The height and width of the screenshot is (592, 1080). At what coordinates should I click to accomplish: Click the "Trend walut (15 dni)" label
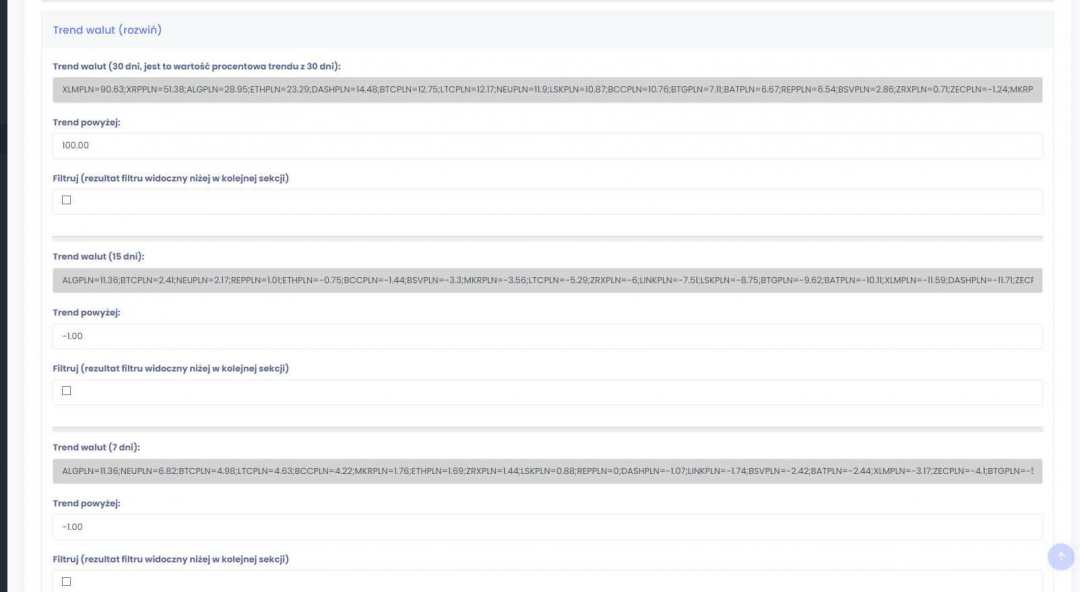(98, 257)
